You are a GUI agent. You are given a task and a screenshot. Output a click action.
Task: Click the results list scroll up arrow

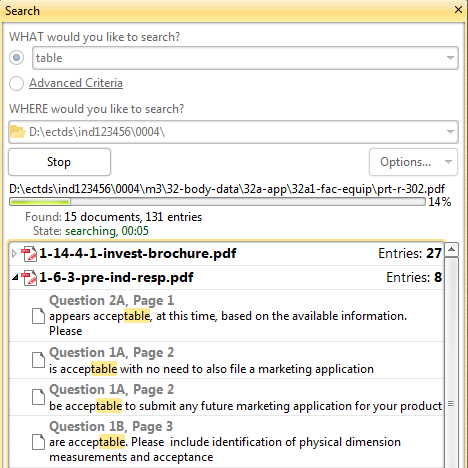tap(452, 249)
